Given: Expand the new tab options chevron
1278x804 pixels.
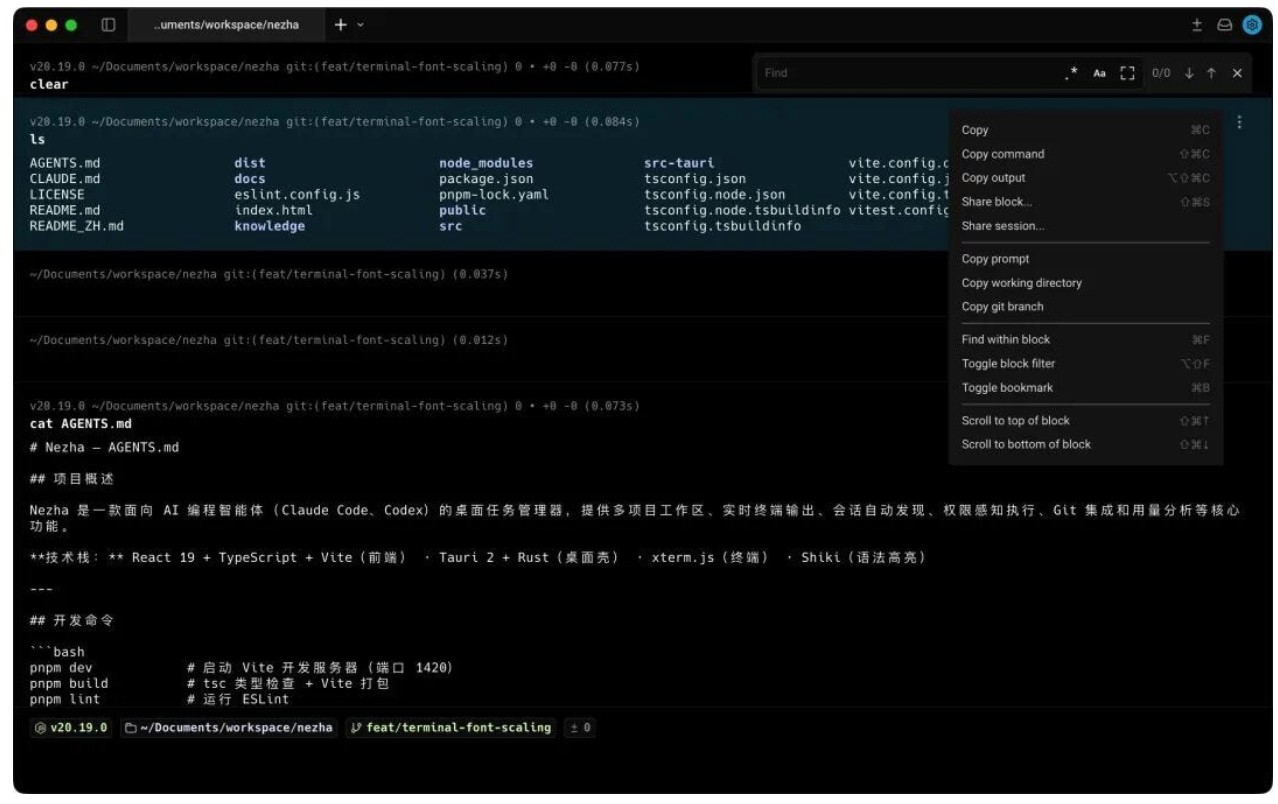Looking at the screenshot, I should coord(361,25).
